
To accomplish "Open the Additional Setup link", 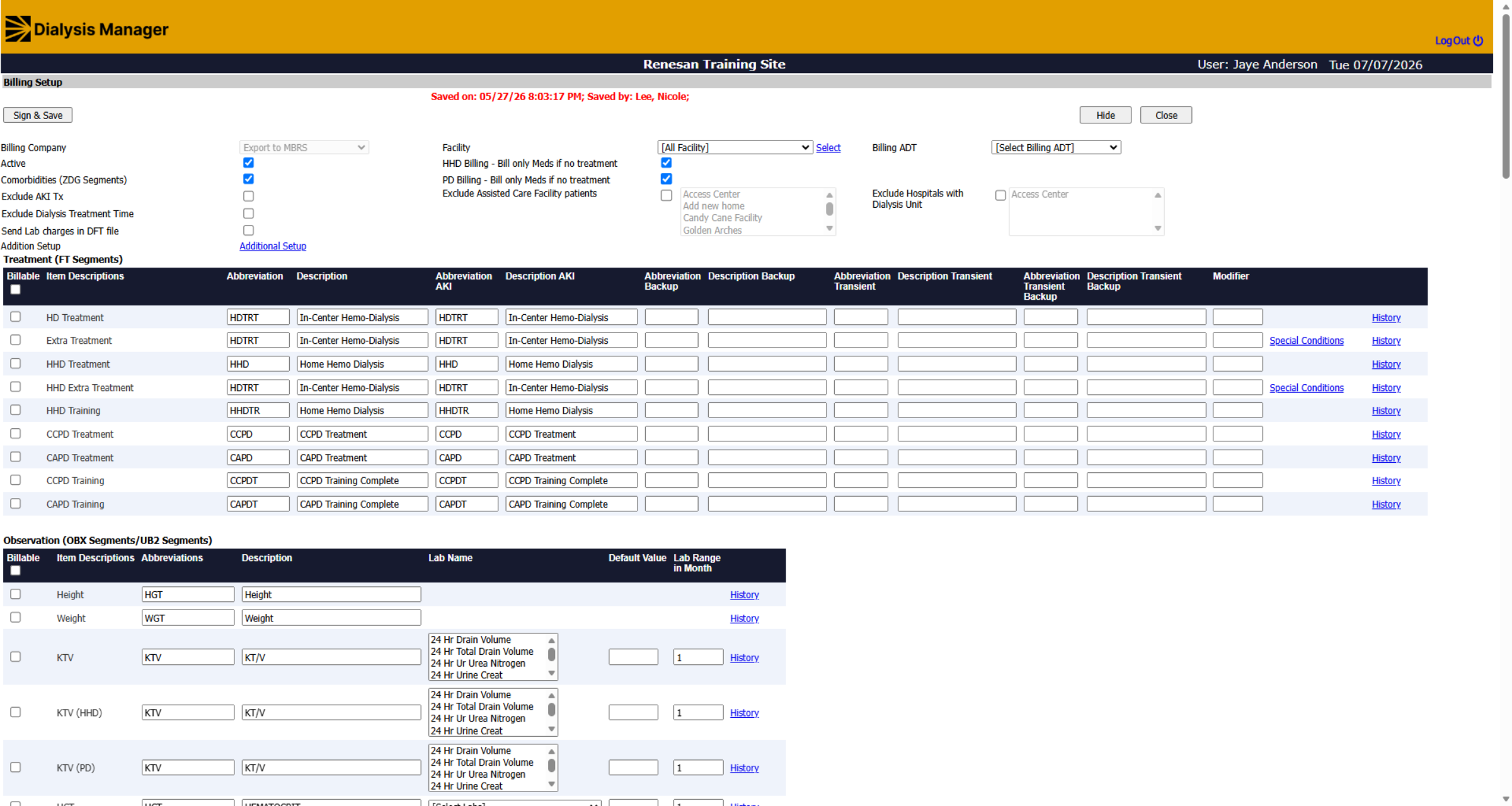I will [273, 246].
